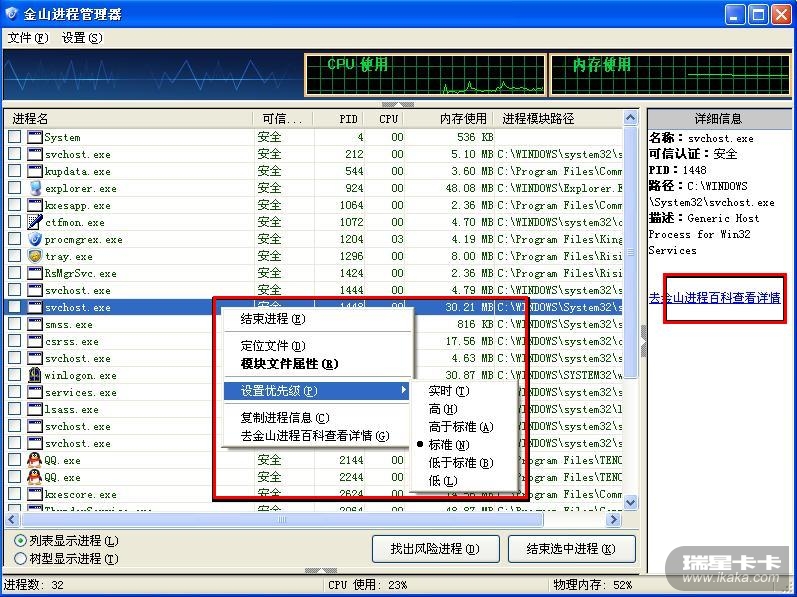Check the box beside ctfmon.exe
The width and height of the screenshot is (797, 597).
tap(15, 222)
